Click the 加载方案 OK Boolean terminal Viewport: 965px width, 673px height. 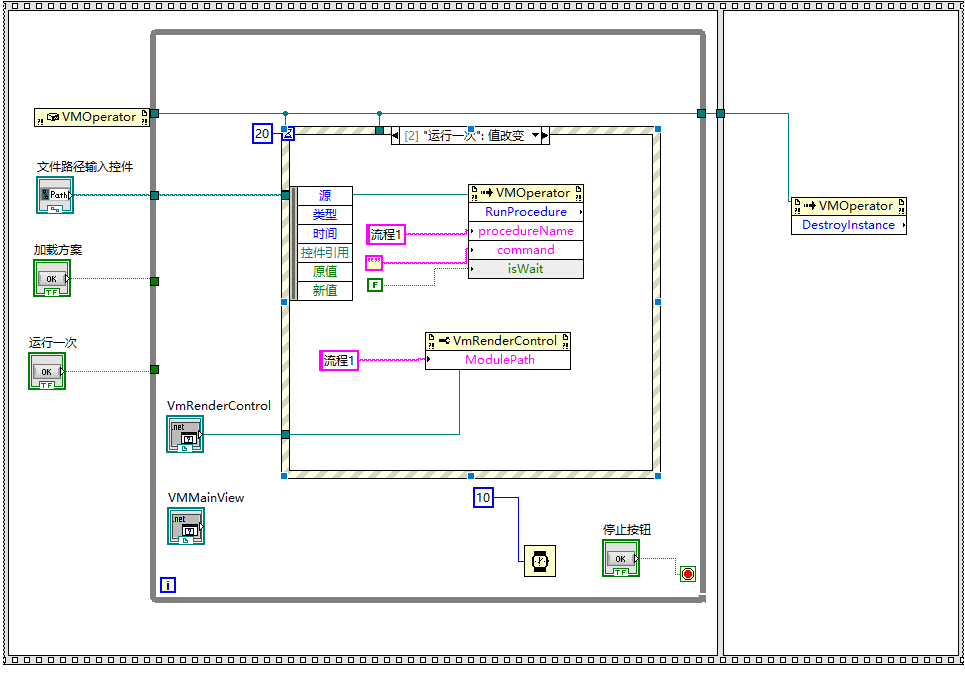pos(52,278)
